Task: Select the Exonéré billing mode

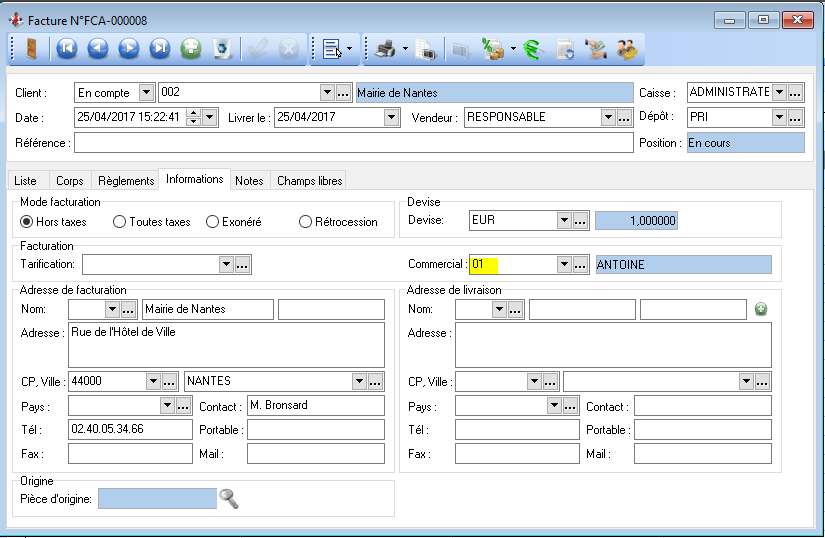Action: coord(212,222)
